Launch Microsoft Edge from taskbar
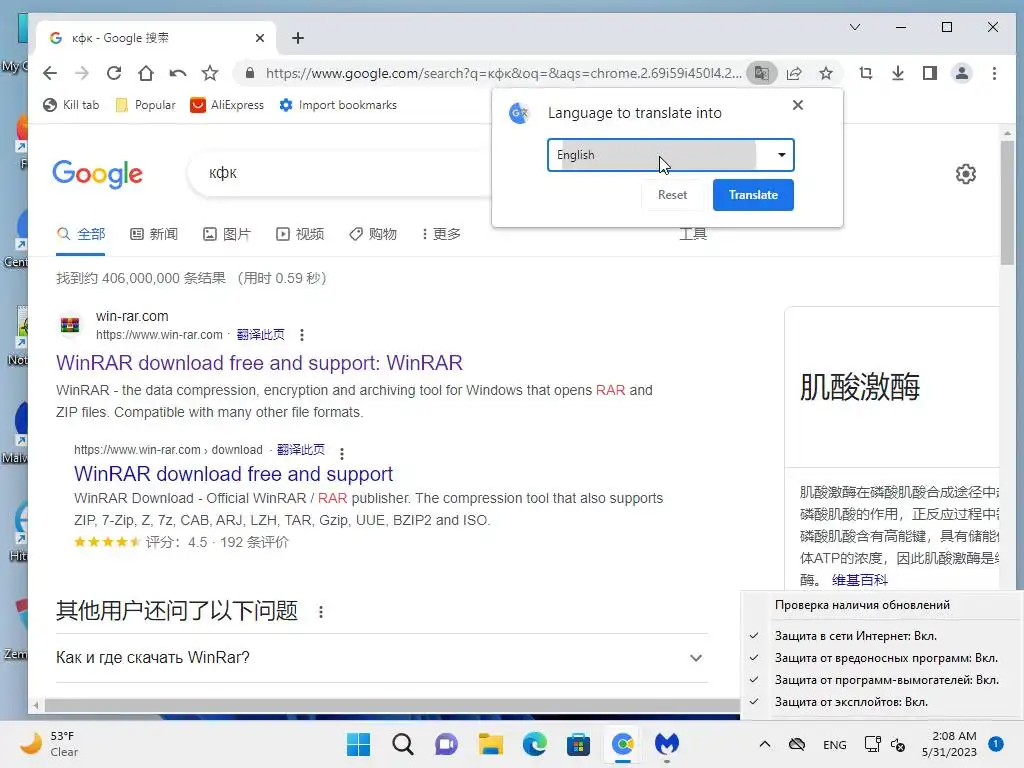The image size is (1024, 768). (534, 744)
